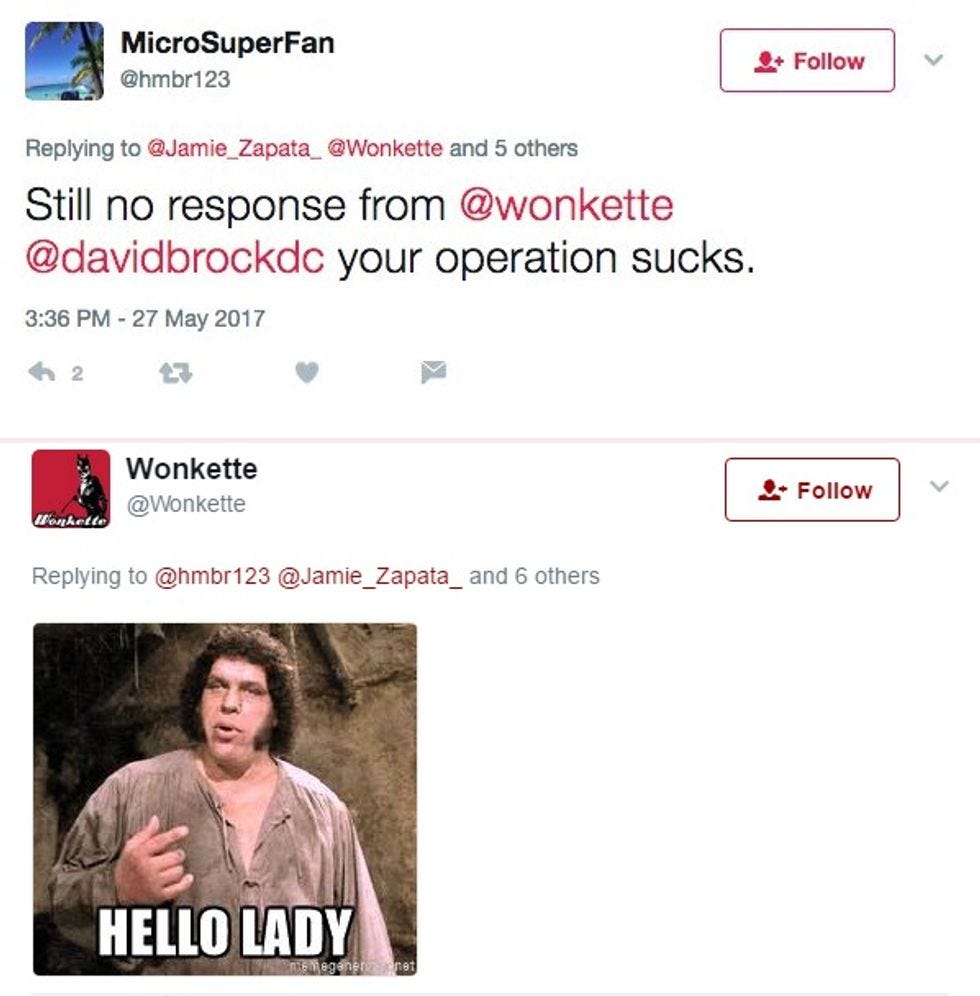The height and width of the screenshot is (996, 980).
Task: Follow MicroSuperFan
Action: click(x=807, y=60)
